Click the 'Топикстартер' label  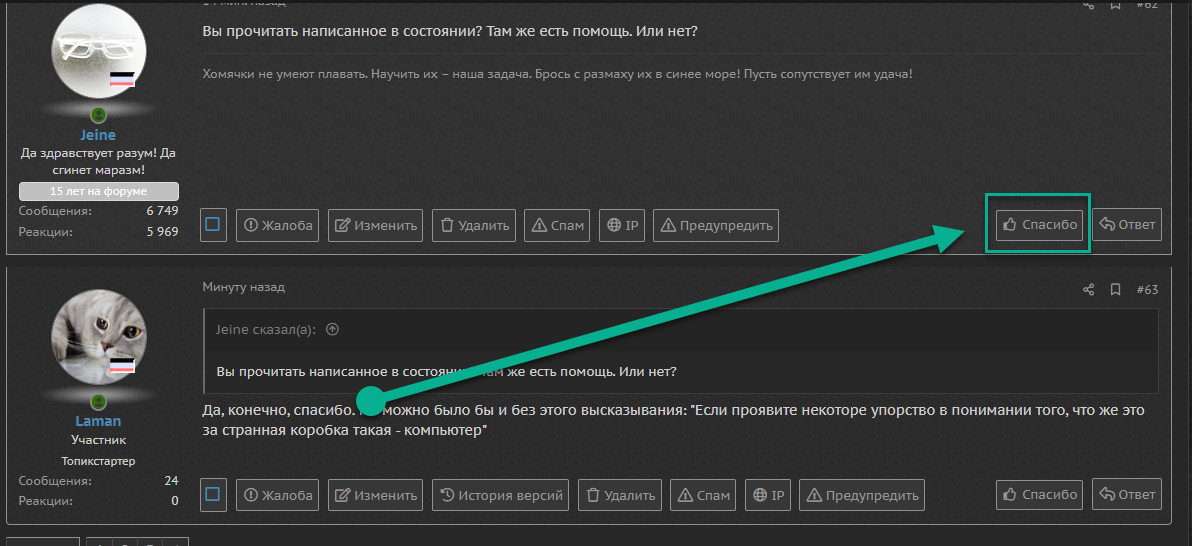click(98, 461)
